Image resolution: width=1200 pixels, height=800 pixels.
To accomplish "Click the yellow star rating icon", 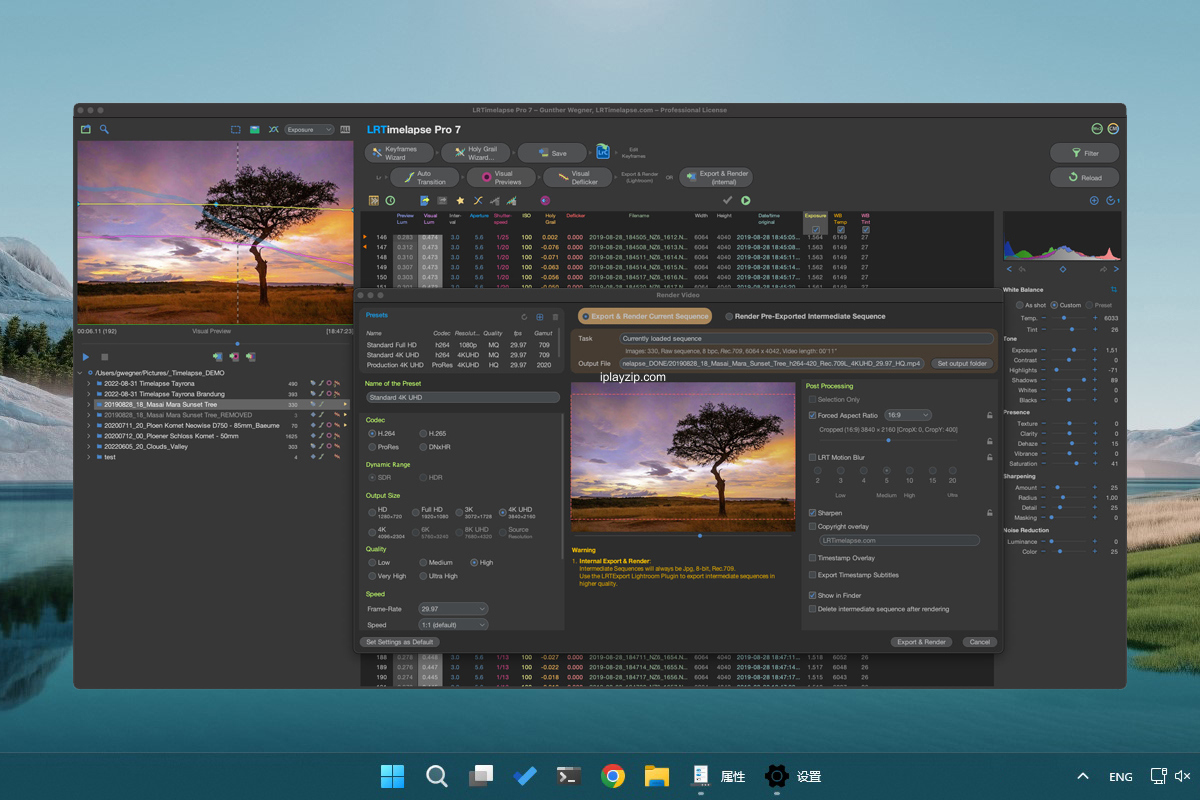I will 459,200.
